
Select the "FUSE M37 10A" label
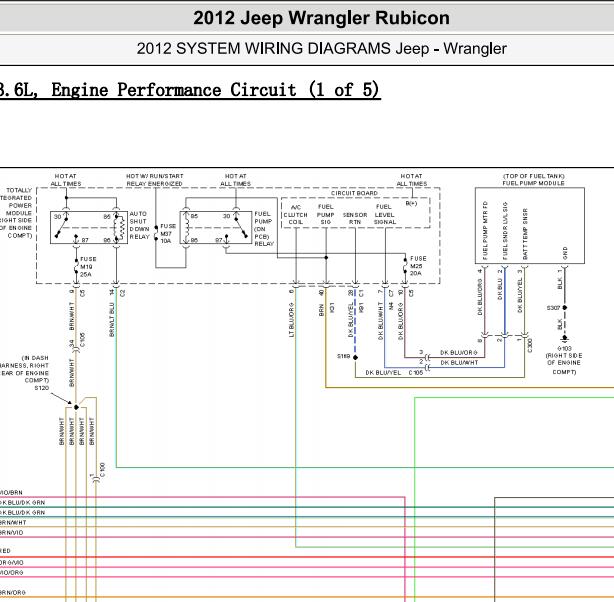pos(168,233)
